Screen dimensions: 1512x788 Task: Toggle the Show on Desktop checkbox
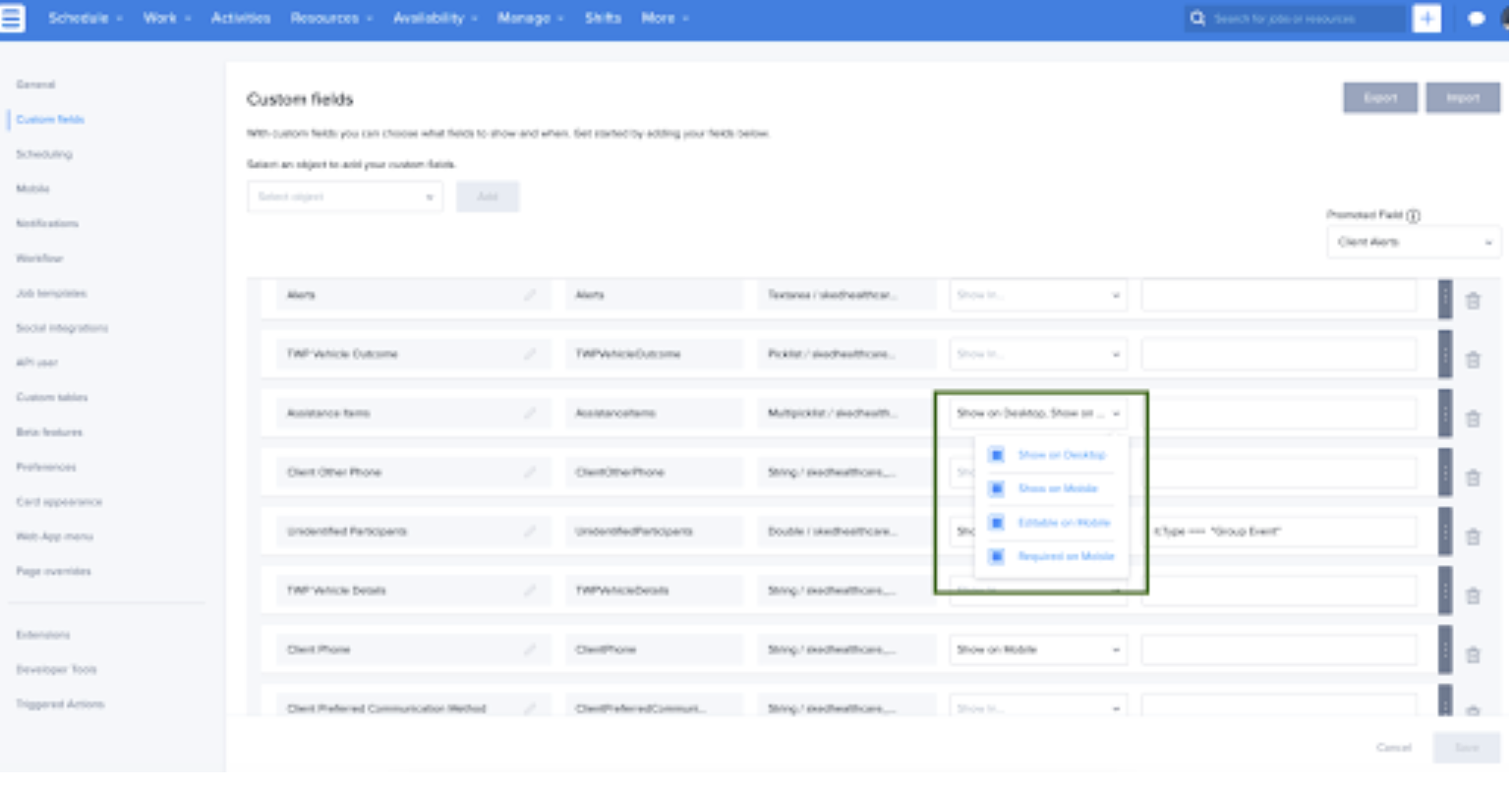[996, 455]
